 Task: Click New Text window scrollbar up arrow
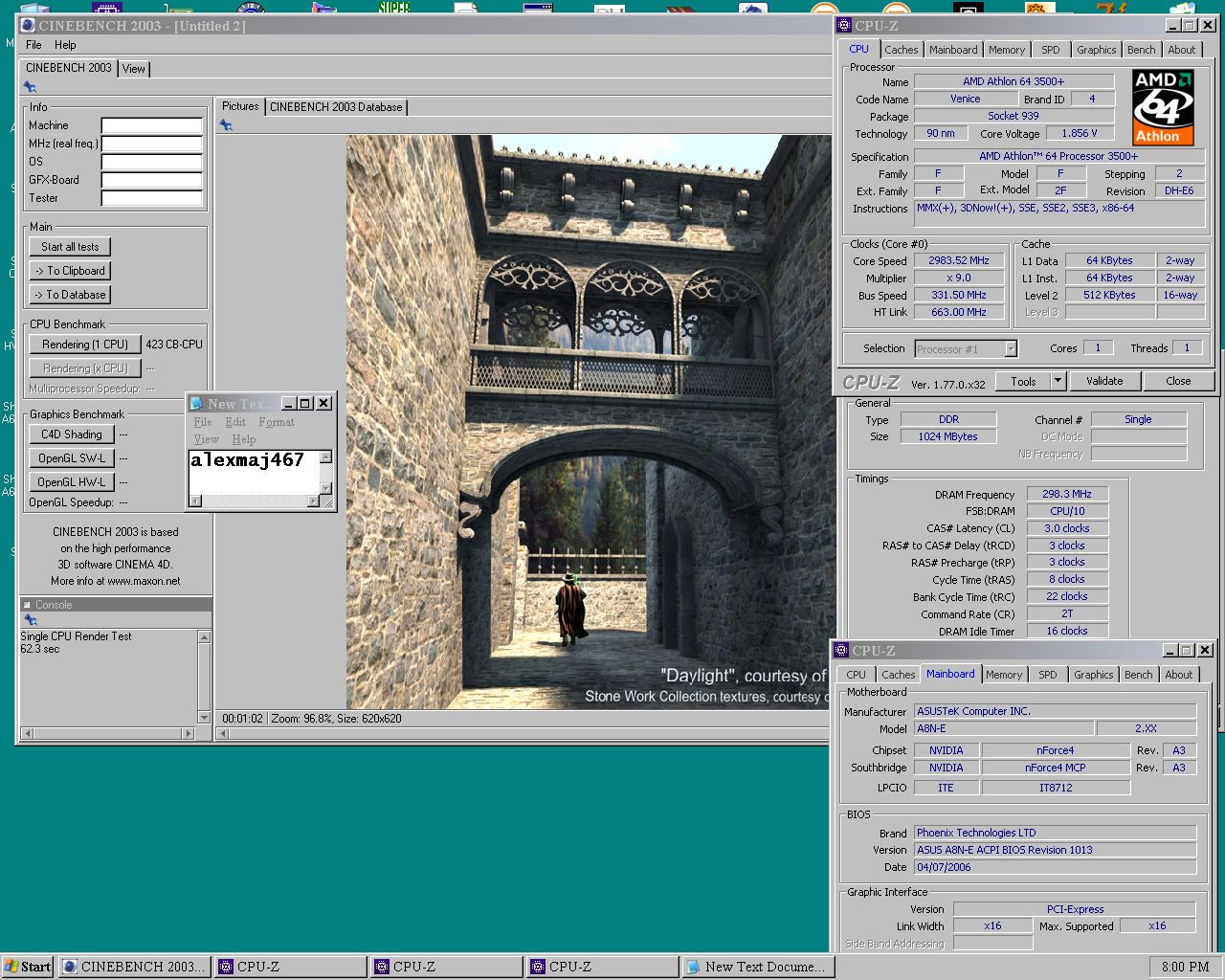(x=326, y=457)
